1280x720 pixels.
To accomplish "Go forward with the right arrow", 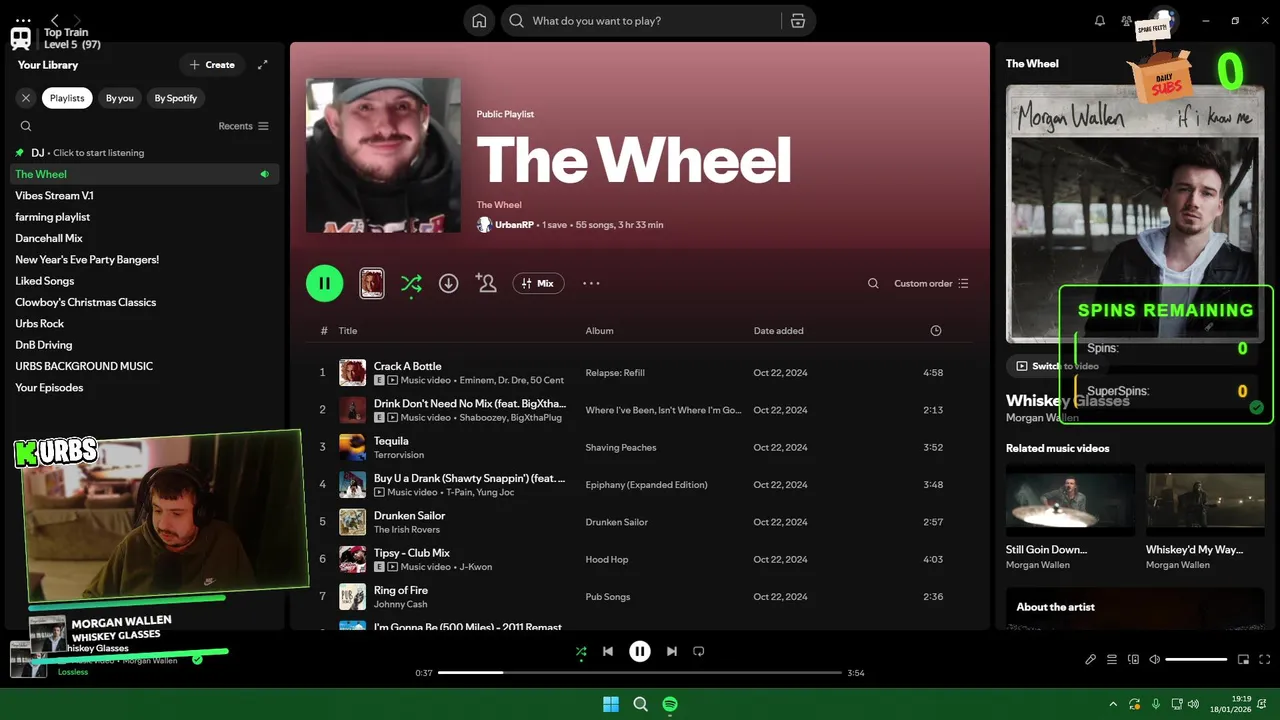I will [77, 20].
